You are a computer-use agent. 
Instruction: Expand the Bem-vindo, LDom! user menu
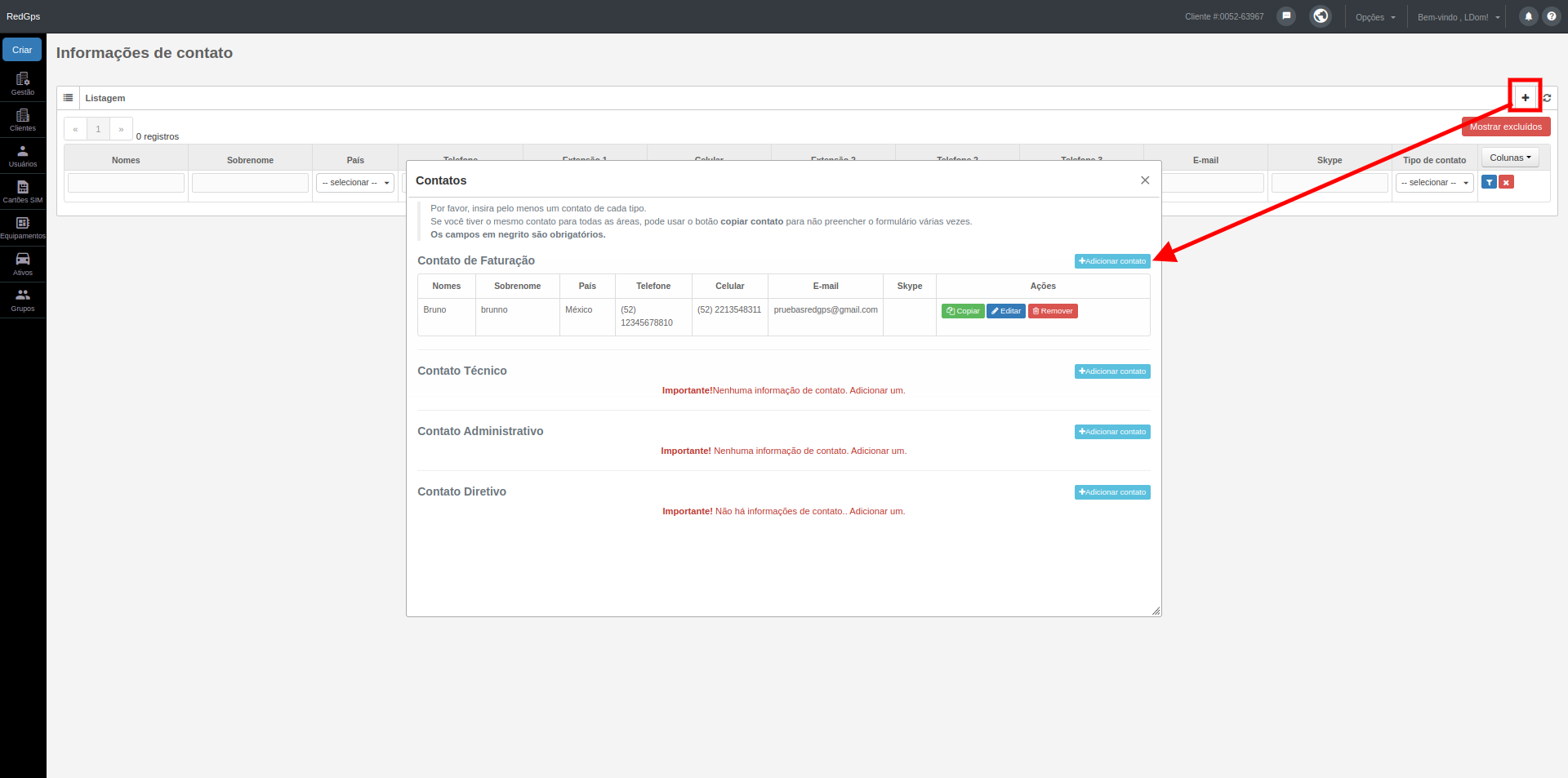(1459, 17)
